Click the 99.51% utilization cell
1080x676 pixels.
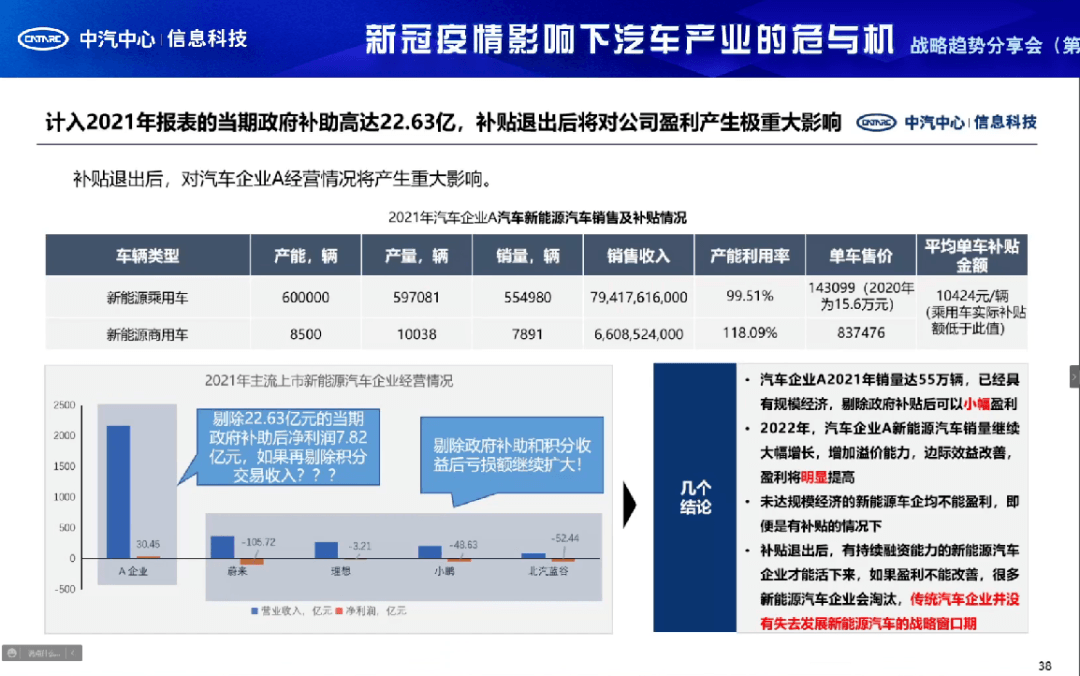(x=749, y=296)
